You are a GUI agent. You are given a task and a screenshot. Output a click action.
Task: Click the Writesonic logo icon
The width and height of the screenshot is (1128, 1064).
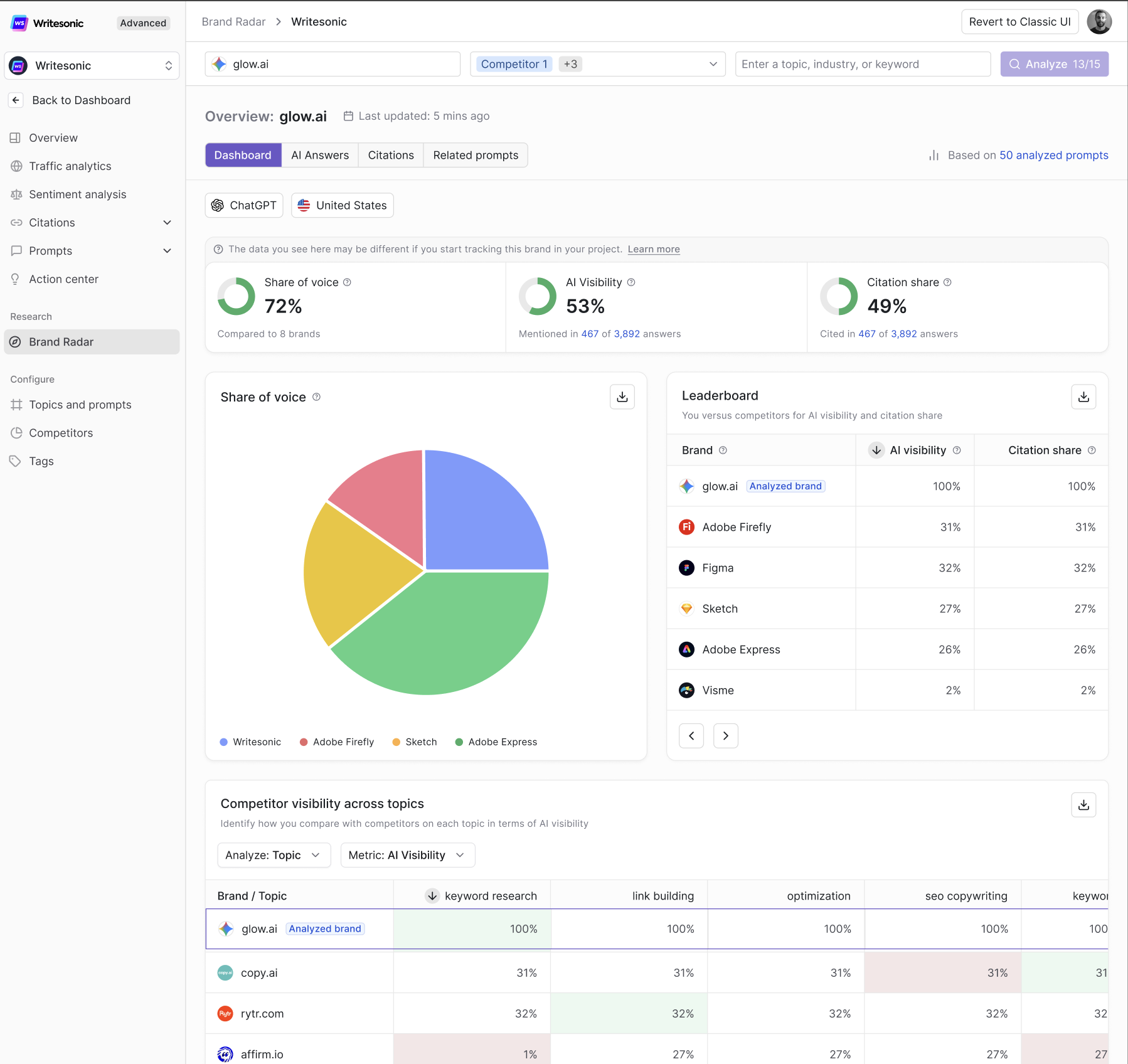19,23
